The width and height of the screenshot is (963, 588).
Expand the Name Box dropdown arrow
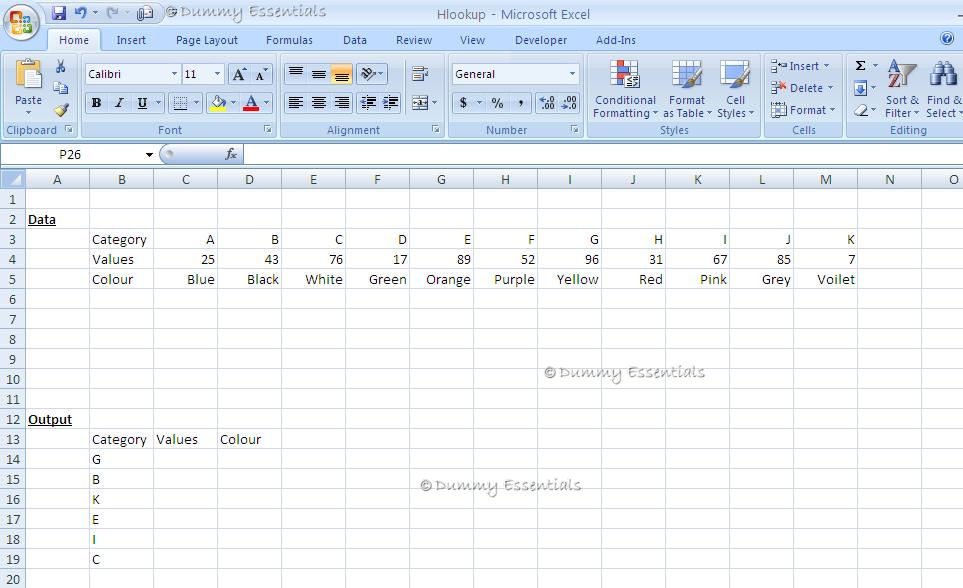point(149,155)
